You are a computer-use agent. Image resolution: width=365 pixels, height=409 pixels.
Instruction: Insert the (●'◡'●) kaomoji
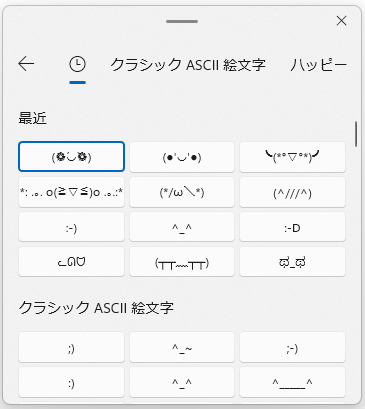point(182,157)
